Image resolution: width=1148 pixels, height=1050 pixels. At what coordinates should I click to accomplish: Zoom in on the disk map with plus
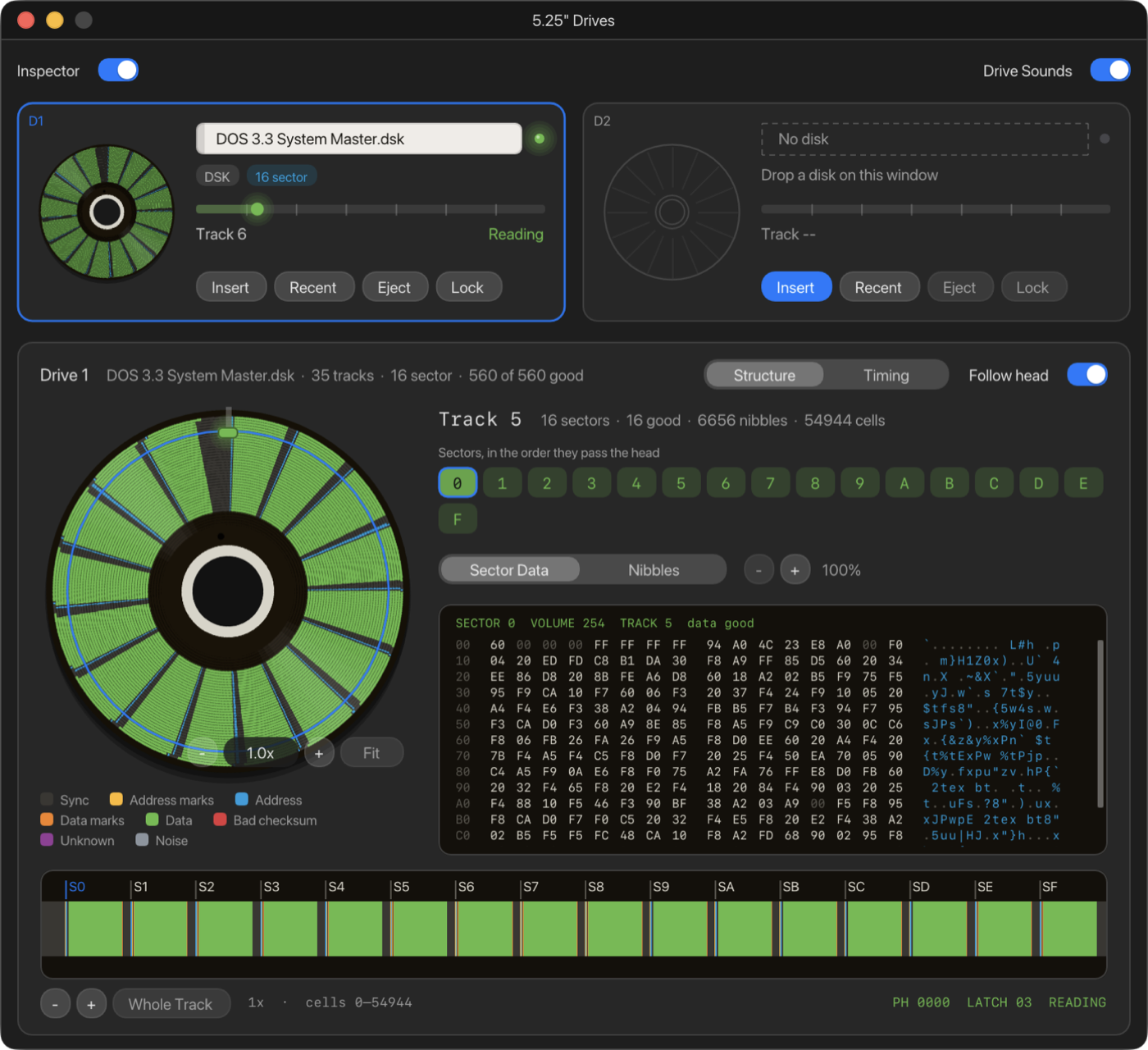click(319, 753)
